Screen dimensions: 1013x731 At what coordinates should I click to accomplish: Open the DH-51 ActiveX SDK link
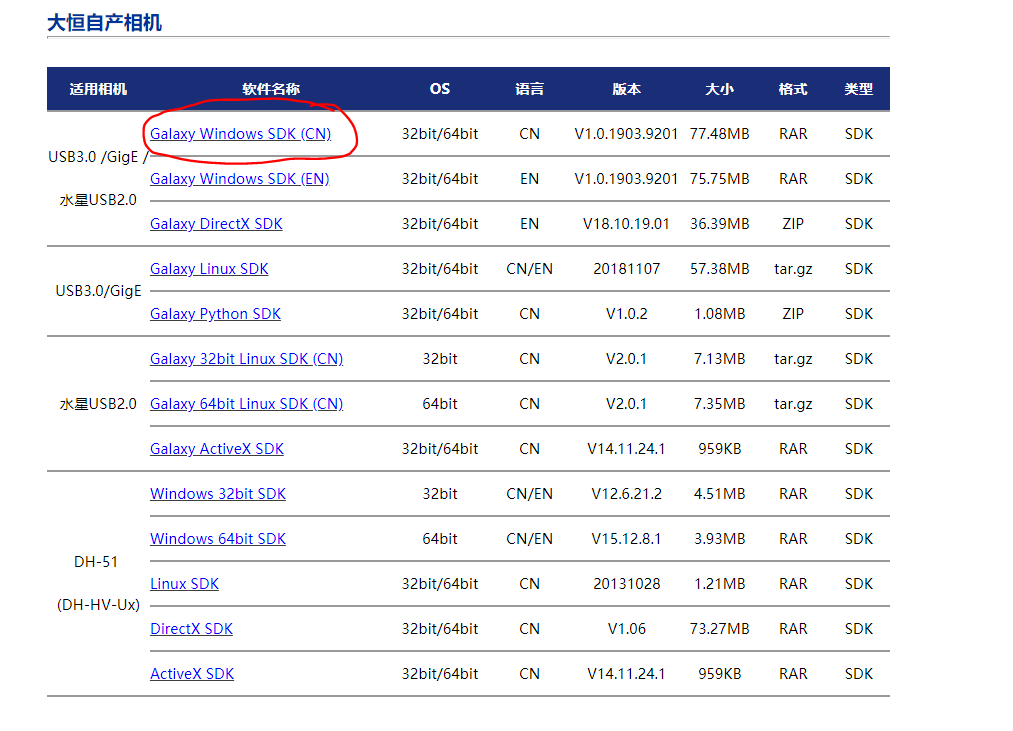192,673
